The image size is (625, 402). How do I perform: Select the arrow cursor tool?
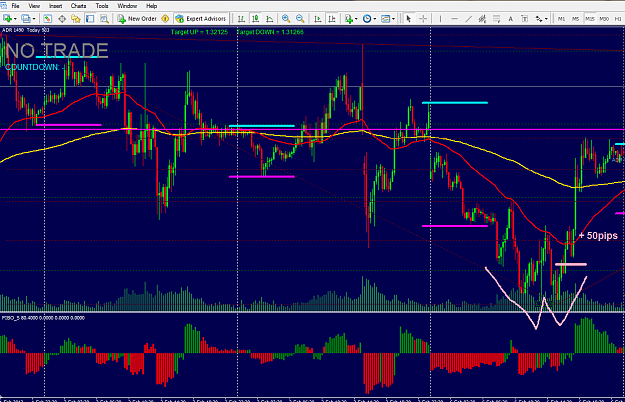[408, 19]
